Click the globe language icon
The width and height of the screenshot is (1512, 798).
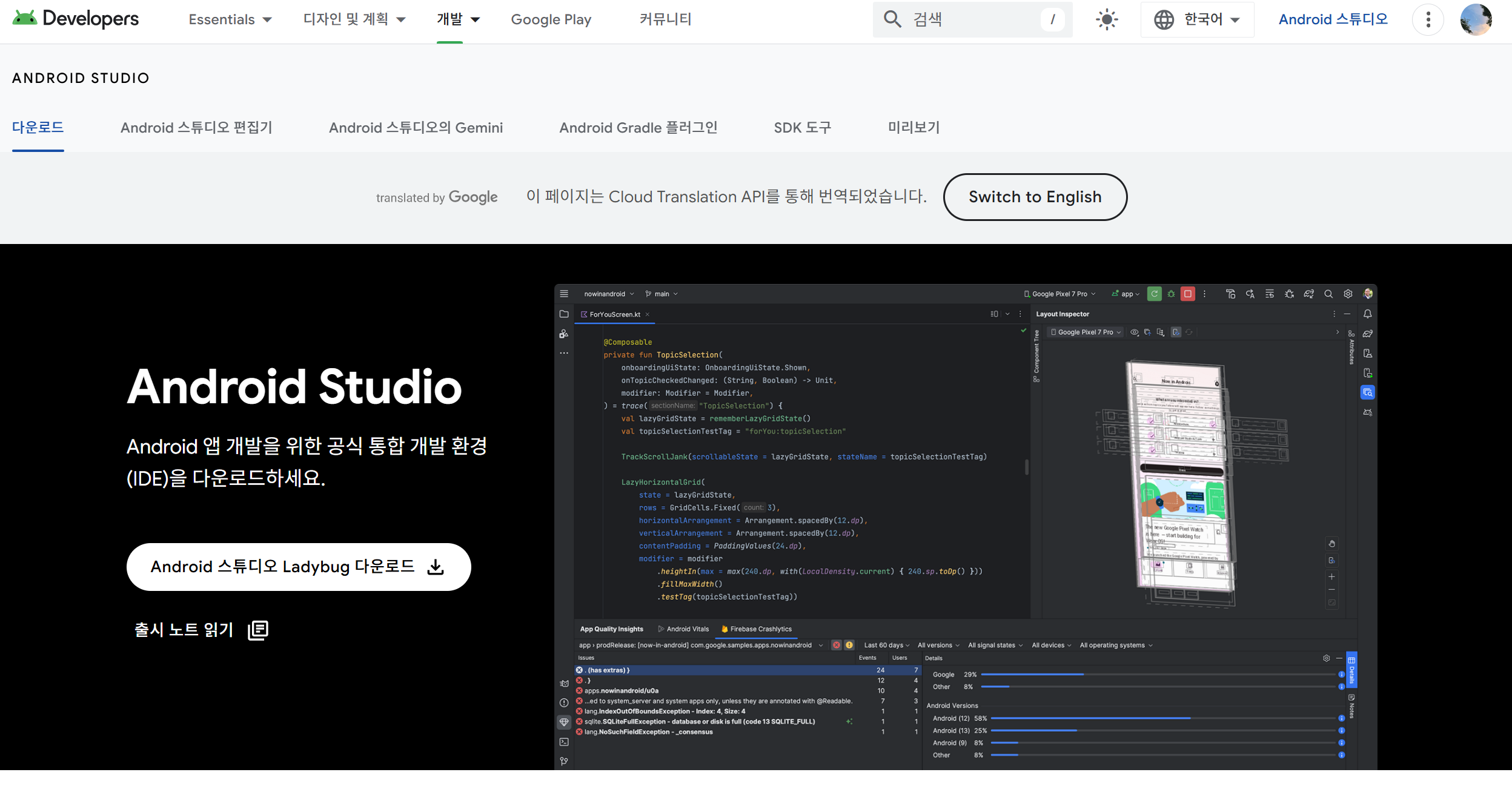coord(1164,19)
